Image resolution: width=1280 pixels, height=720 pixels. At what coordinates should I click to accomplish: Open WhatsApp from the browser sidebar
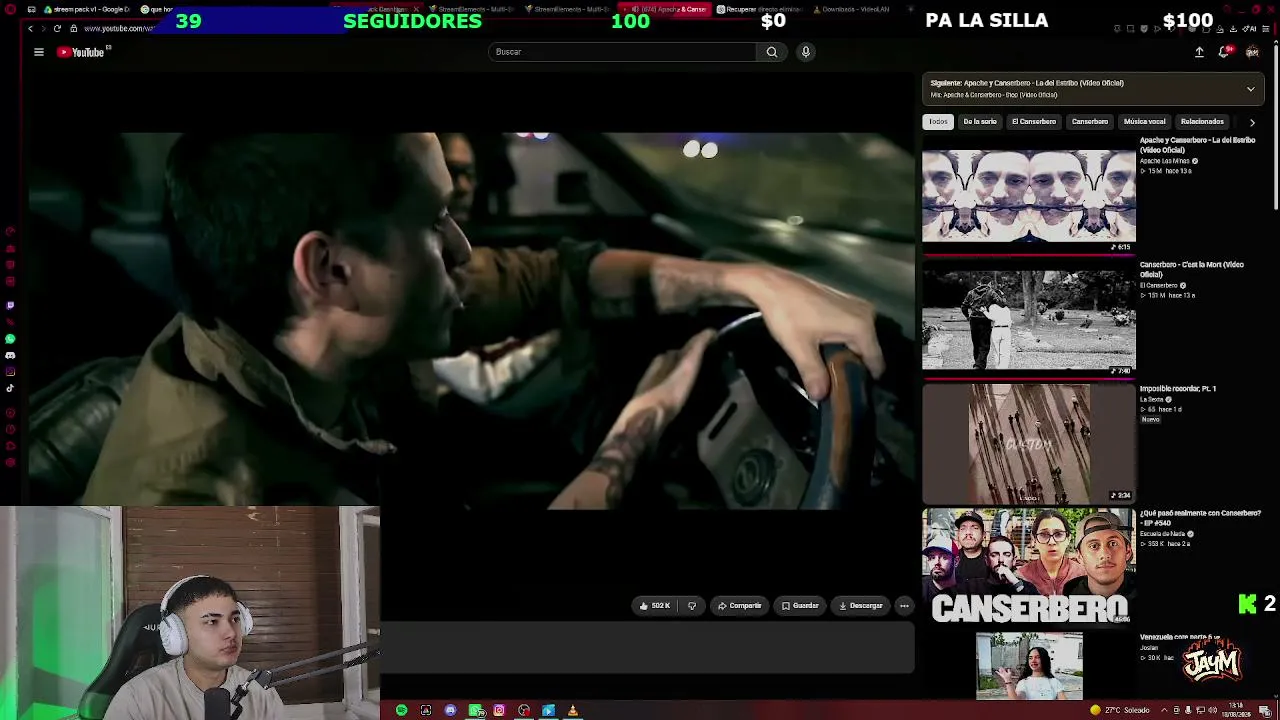[x=10, y=339]
